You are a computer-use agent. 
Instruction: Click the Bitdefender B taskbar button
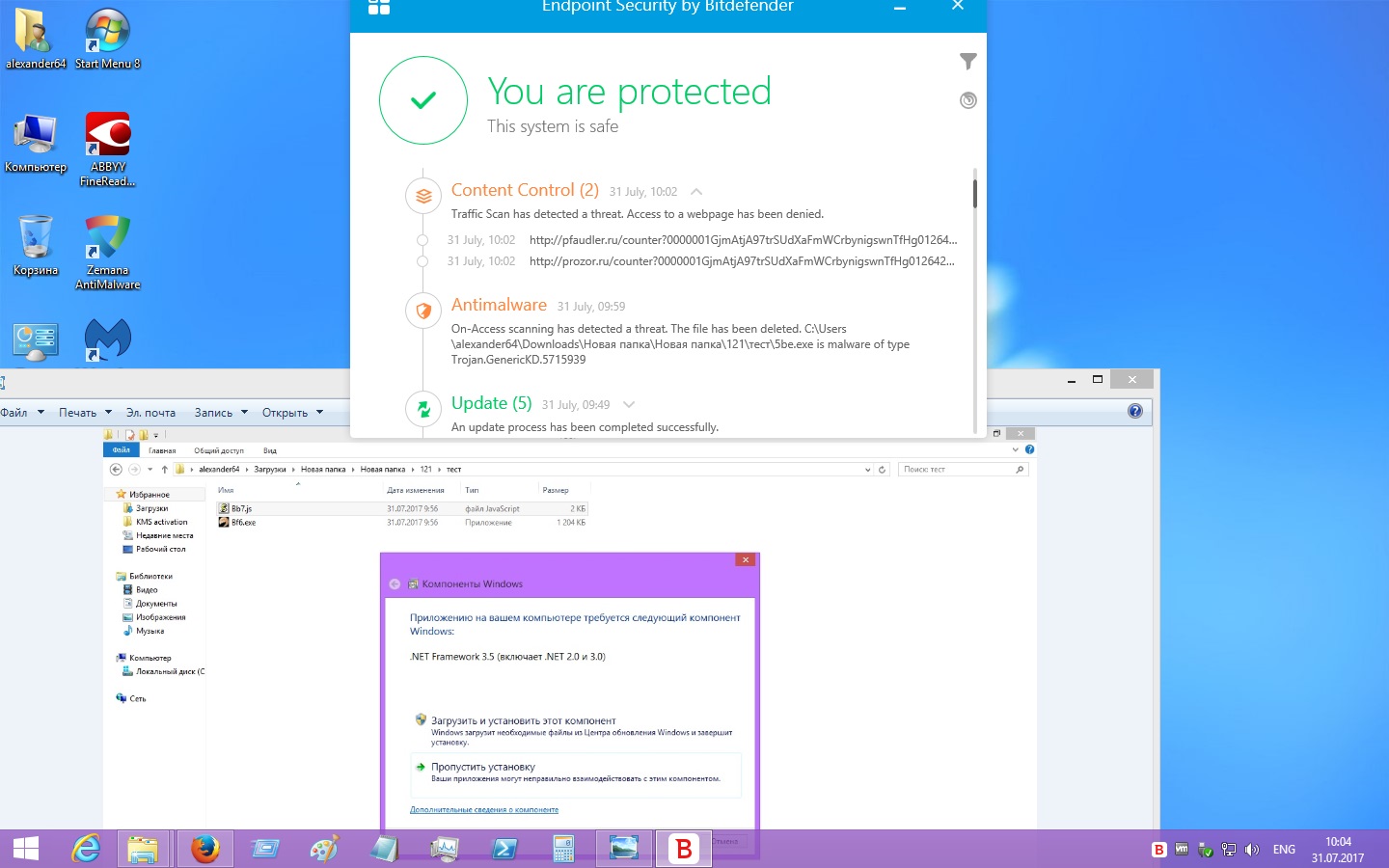pyautogui.click(x=684, y=849)
